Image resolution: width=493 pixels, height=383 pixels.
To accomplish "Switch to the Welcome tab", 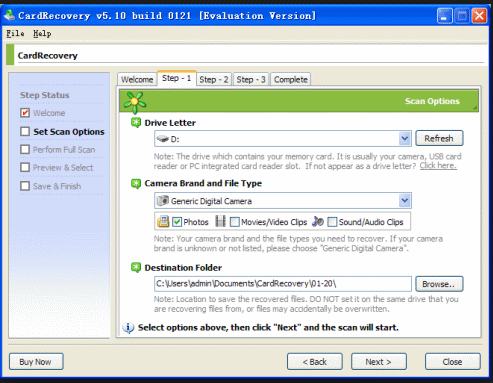I will 137,79.
